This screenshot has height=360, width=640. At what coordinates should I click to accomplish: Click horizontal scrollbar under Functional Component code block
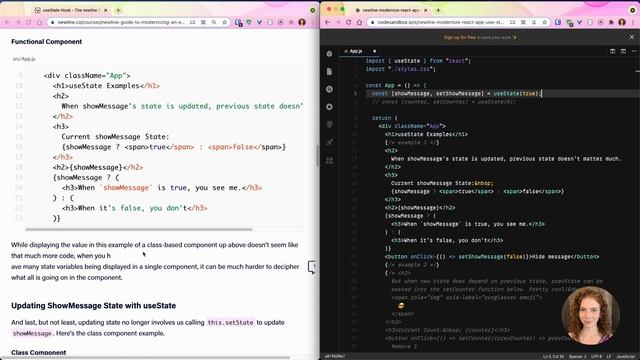[139, 229]
